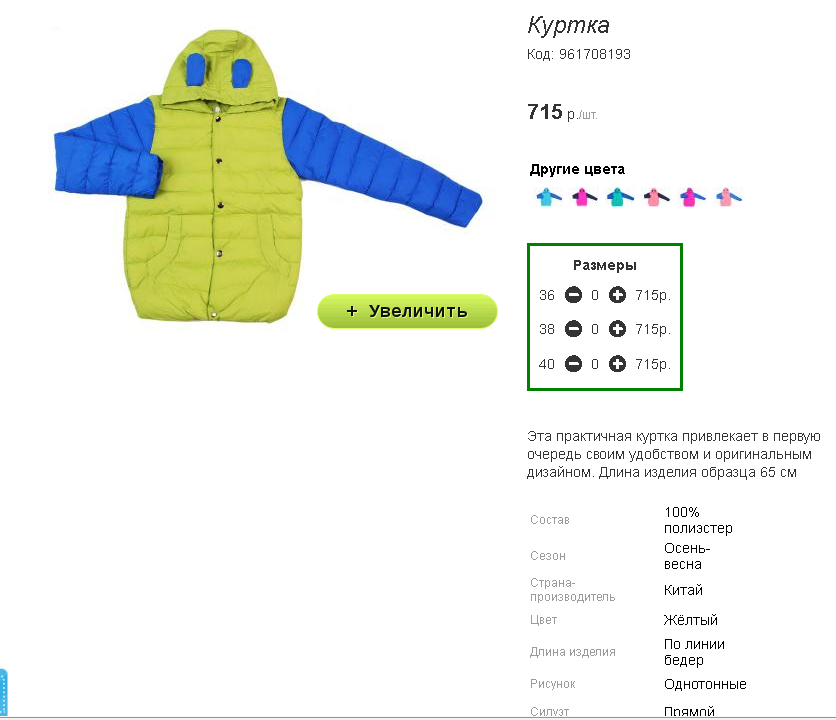The width and height of the screenshot is (836, 720).
Task: Click the product code 961708193
Action: tap(594, 54)
